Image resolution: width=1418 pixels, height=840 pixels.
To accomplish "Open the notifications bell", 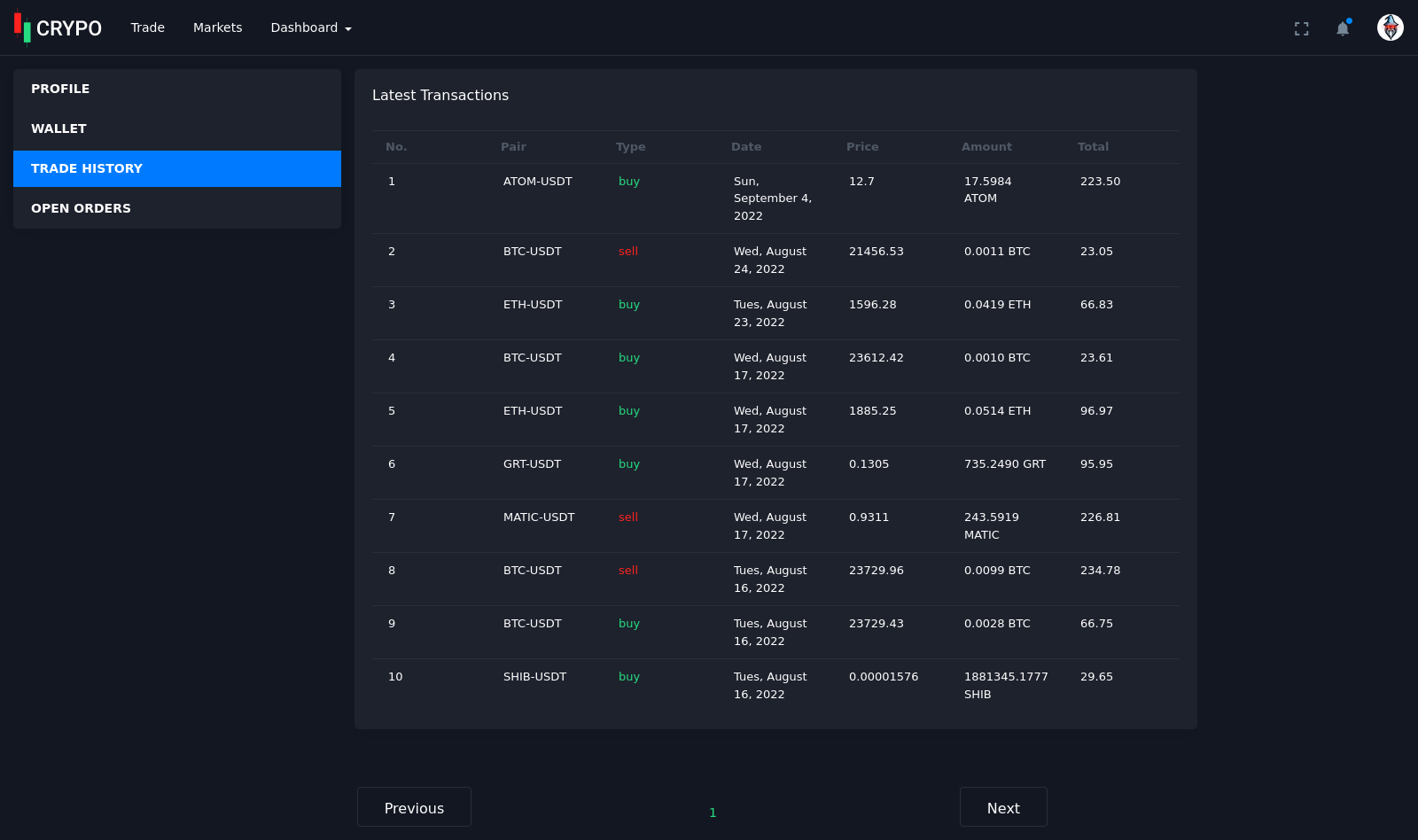I will tap(1343, 28).
